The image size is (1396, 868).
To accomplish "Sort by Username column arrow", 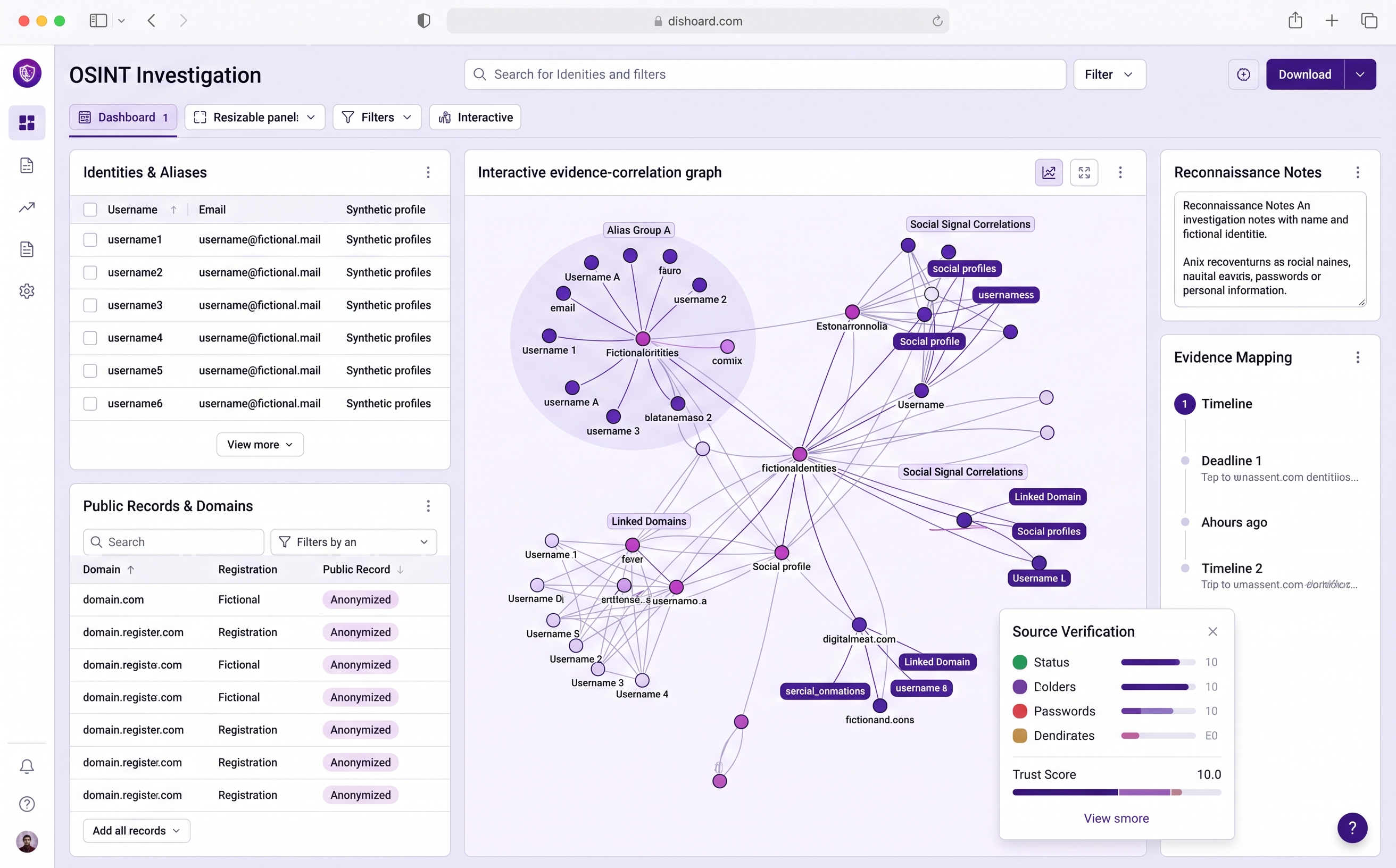I will 173,210.
